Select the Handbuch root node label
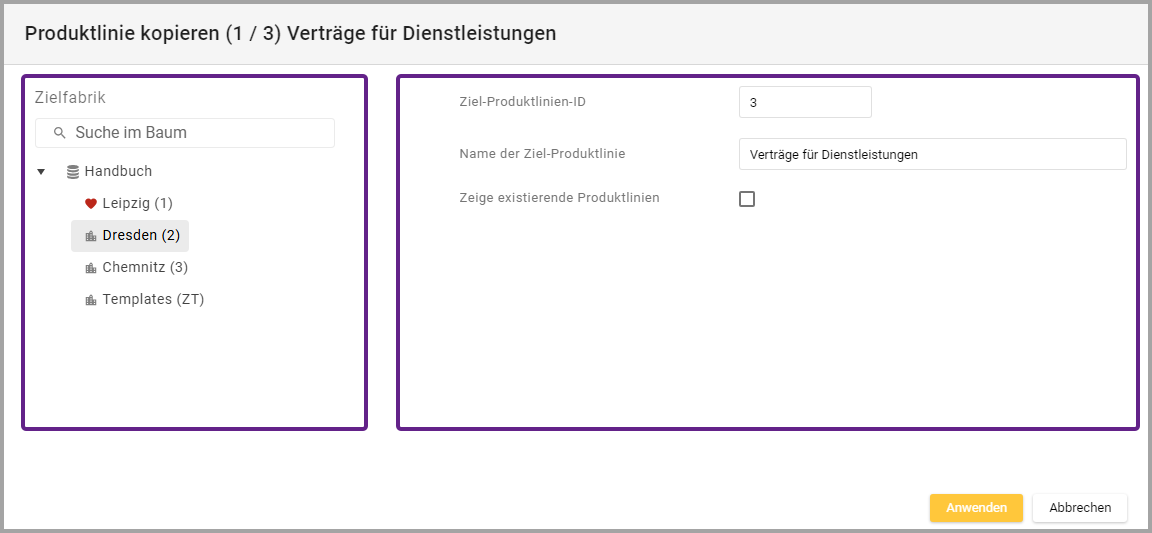 click(x=118, y=171)
